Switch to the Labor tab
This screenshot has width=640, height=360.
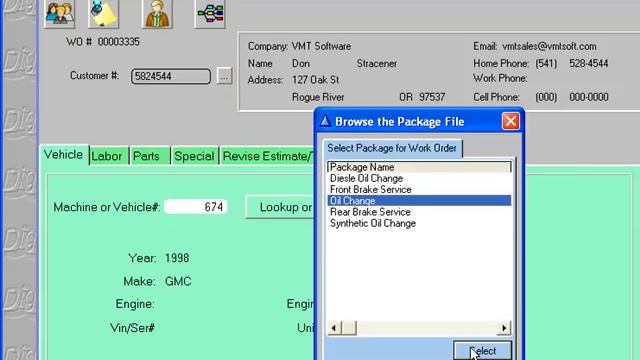coord(107,156)
